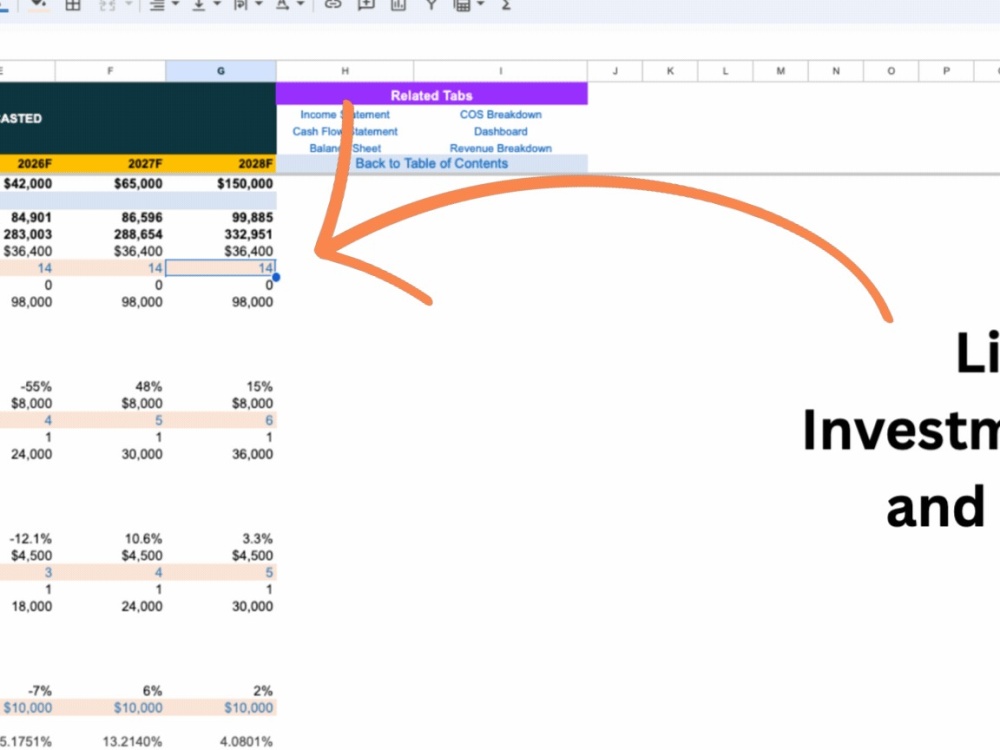Click the fill handle of selected cell
The width and height of the screenshot is (1000, 750).
[x=276, y=277]
